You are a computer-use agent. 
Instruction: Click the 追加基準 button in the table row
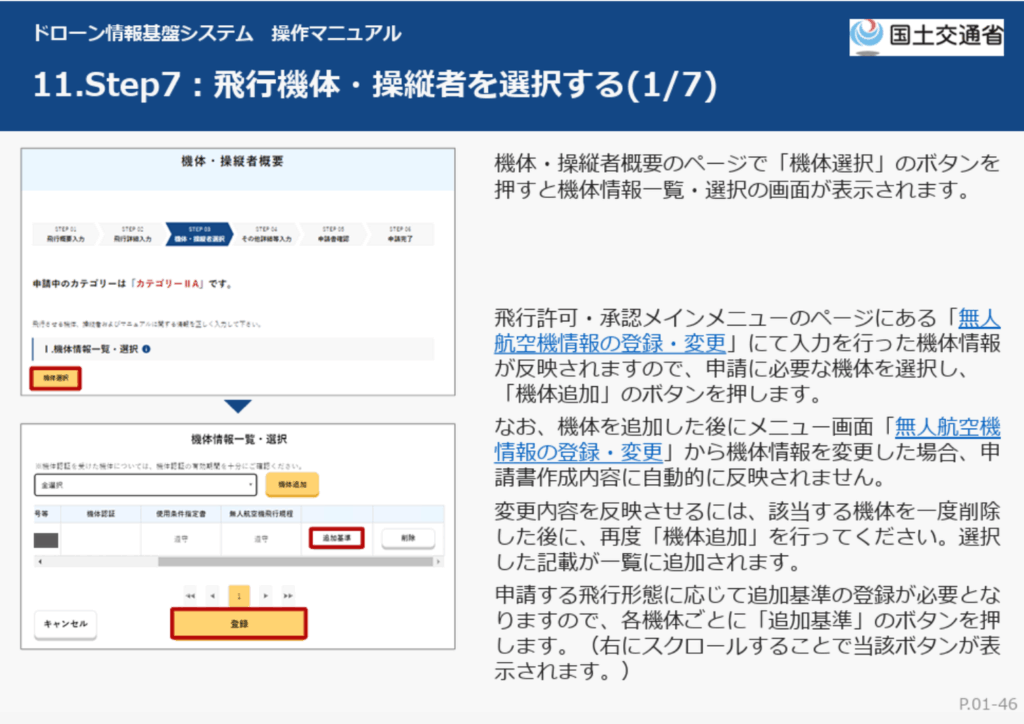coord(336,538)
